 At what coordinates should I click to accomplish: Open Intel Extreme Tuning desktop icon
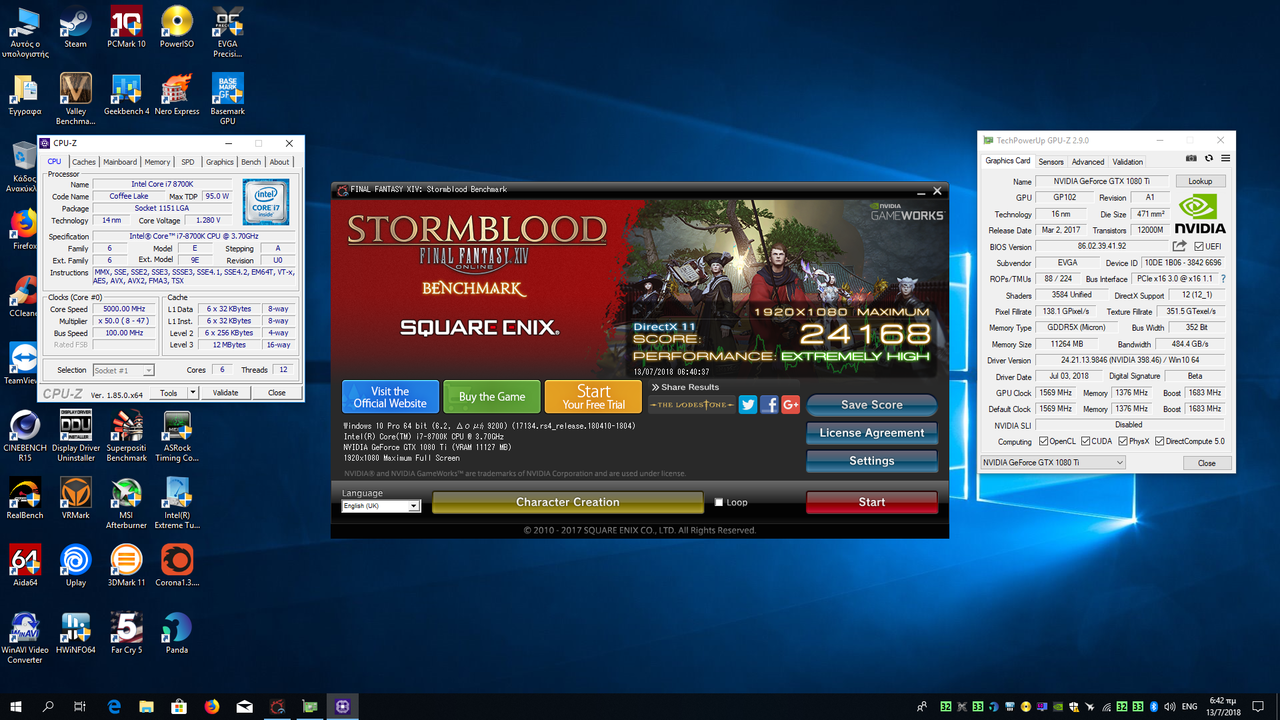coord(177,503)
